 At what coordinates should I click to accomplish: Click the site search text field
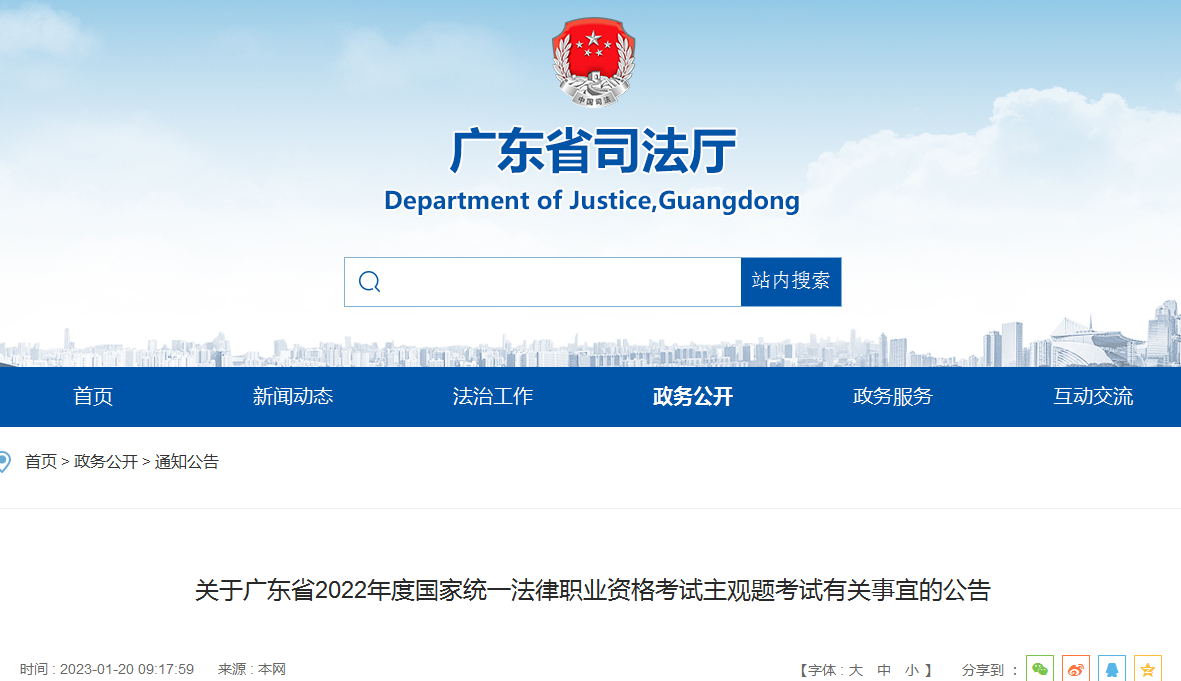[x=542, y=282]
